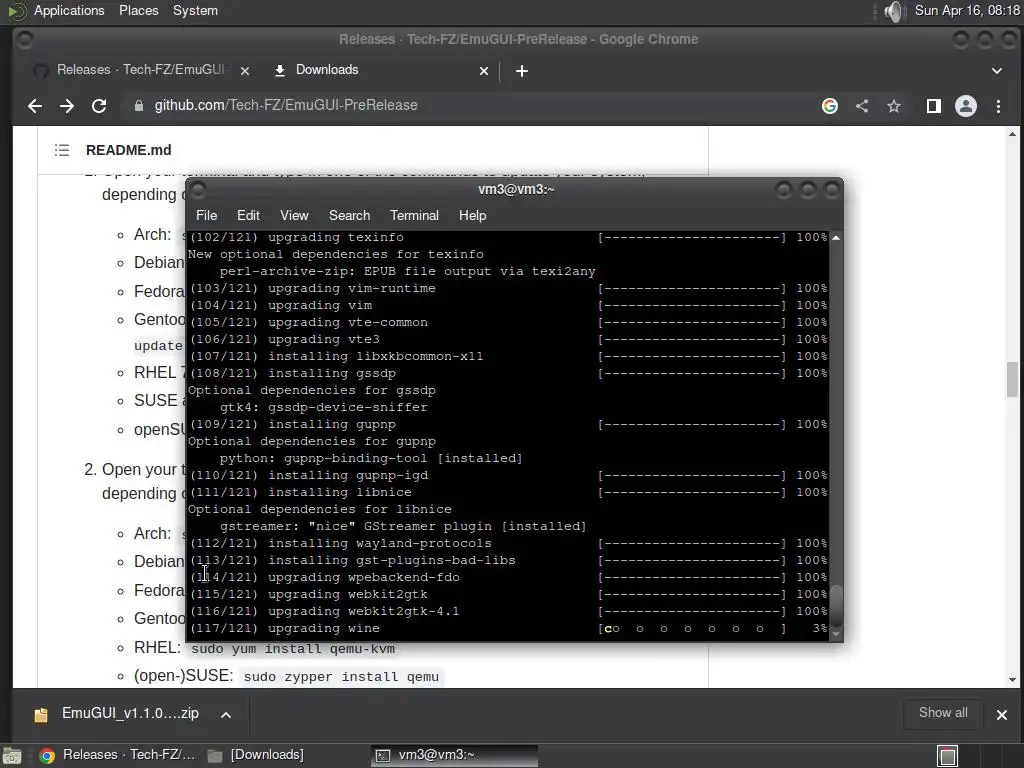Click 'sudo yum install qemu-kvm' code
The width and height of the screenshot is (1024, 768).
[293, 648]
